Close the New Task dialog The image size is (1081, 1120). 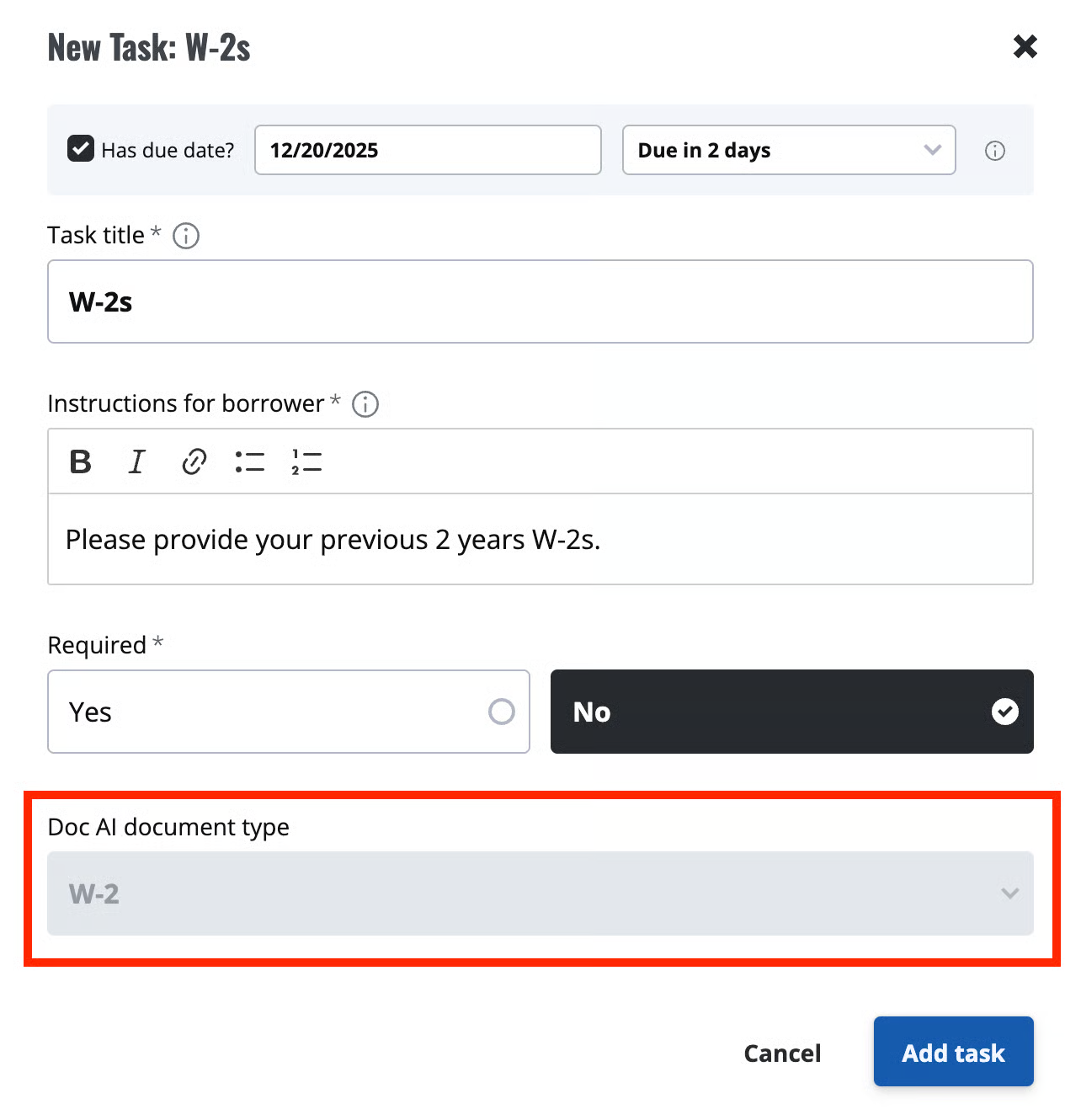coord(1025,46)
